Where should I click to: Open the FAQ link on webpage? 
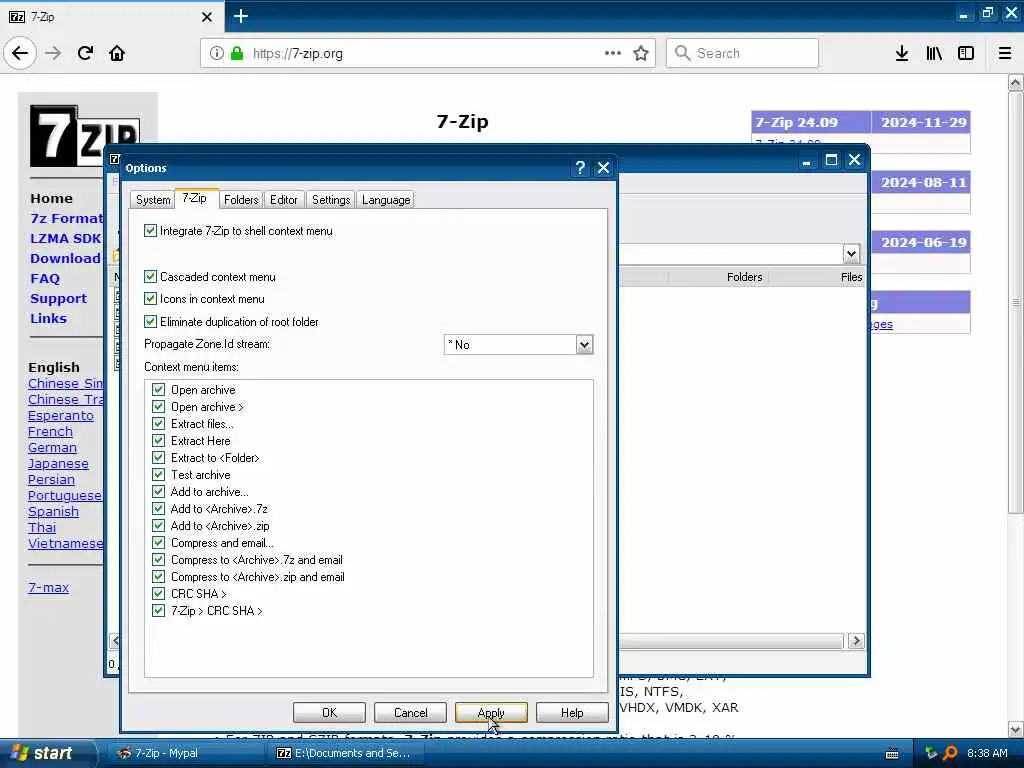pos(45,278)
